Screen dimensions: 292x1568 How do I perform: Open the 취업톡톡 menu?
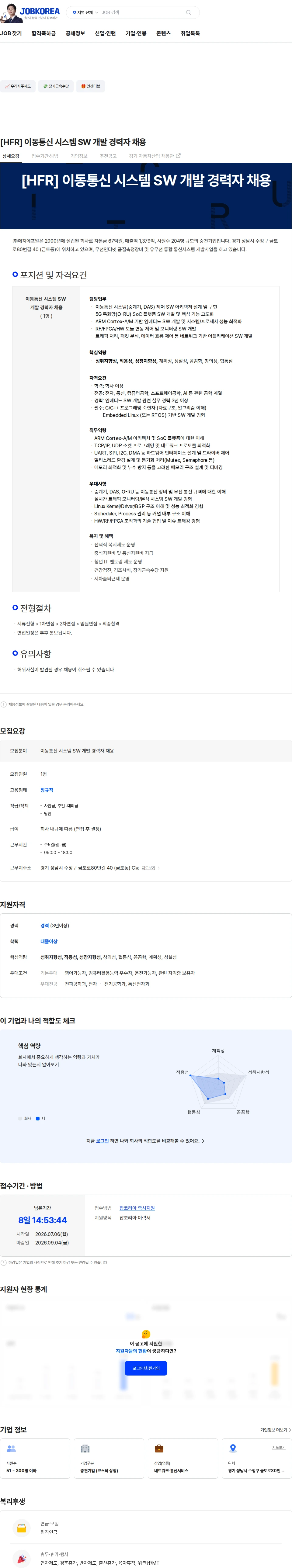coord(190,33)
